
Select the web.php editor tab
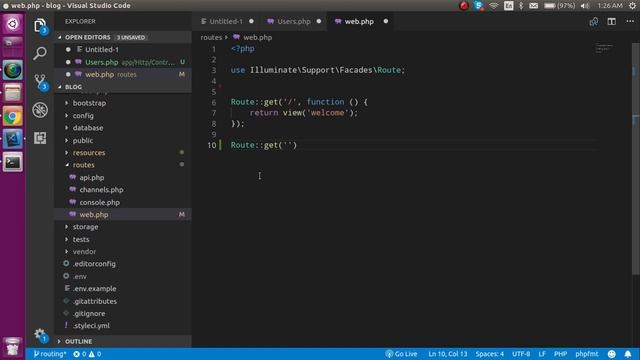tap(359, 21)
